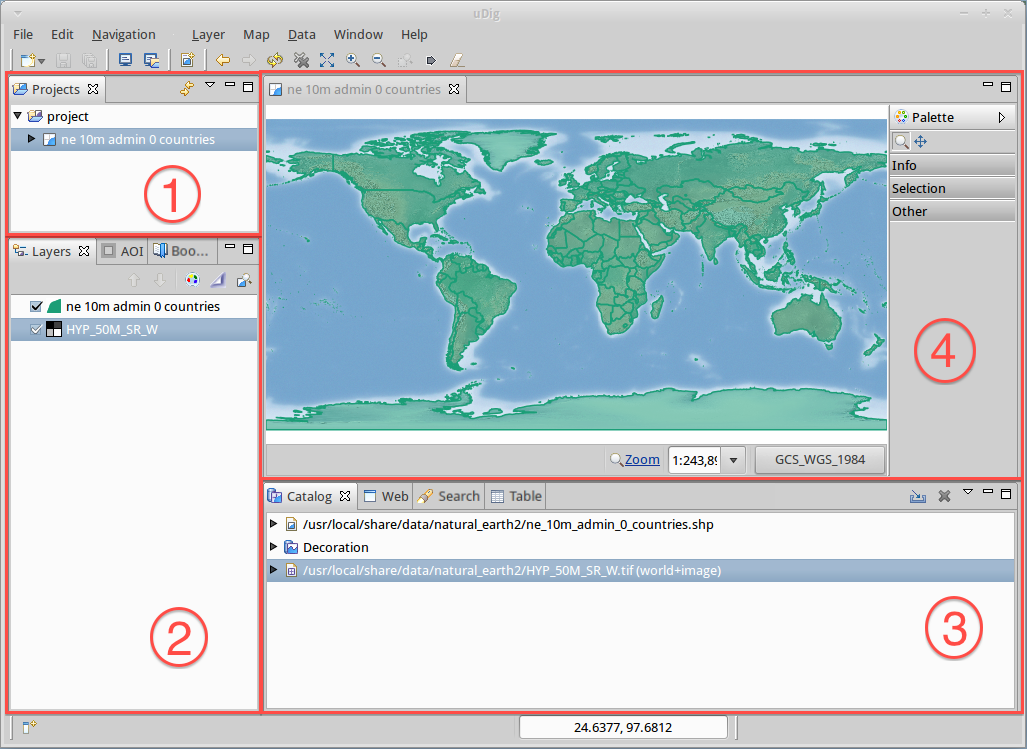This screenshot has height=749, width=1027.
Task: Switch to the Web tab
Action: click(x=386, y=496)
